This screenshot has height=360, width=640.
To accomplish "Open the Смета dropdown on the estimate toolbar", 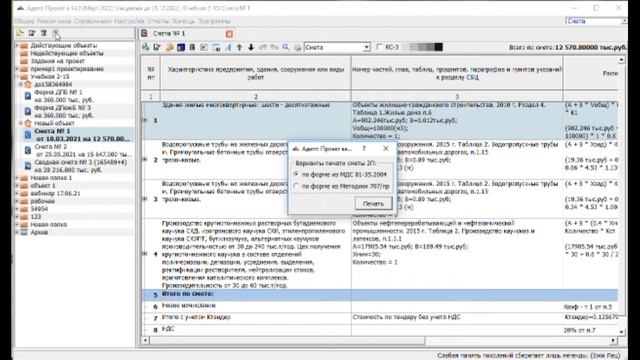I will point(367,47).
